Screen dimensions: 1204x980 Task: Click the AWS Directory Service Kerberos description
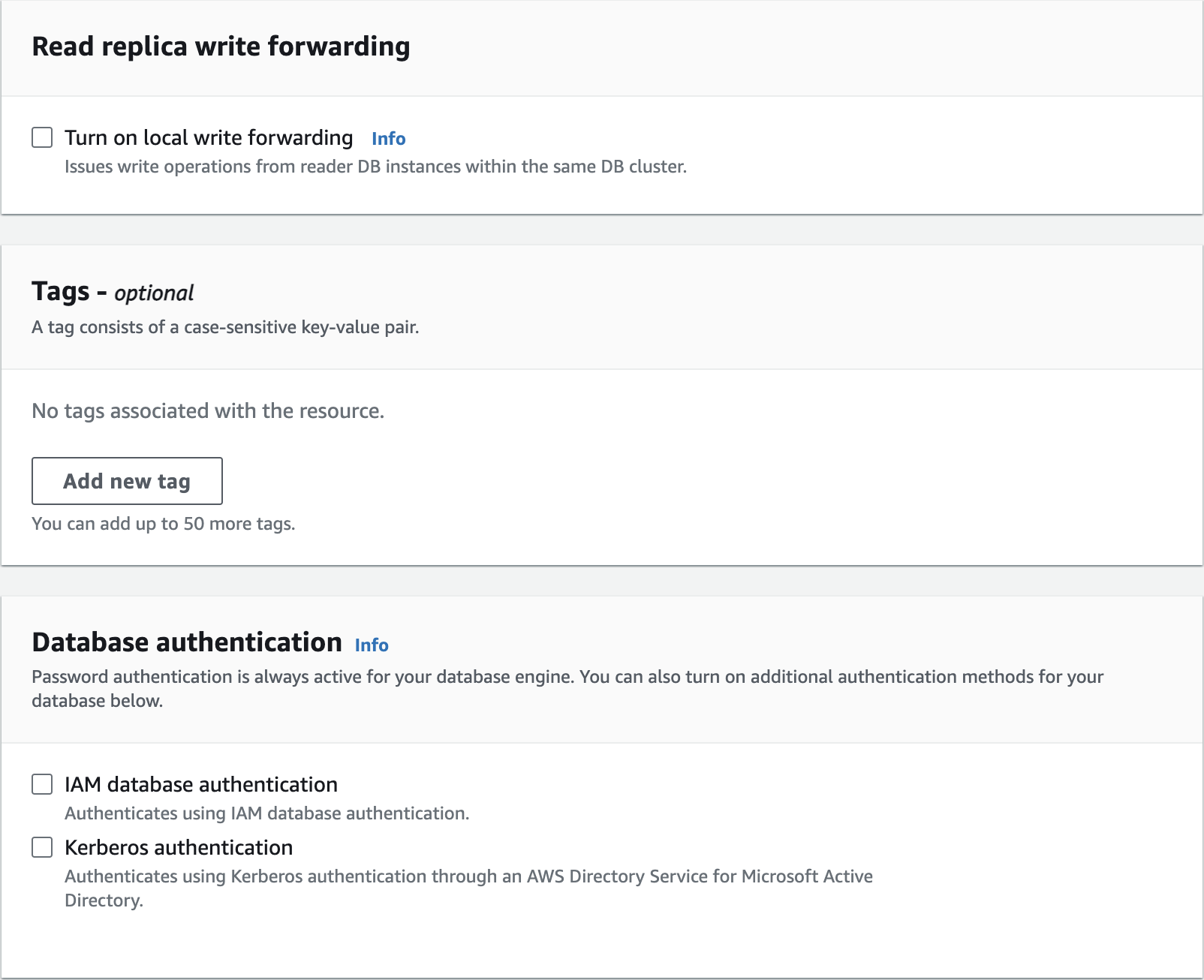(x=468, y=876)
